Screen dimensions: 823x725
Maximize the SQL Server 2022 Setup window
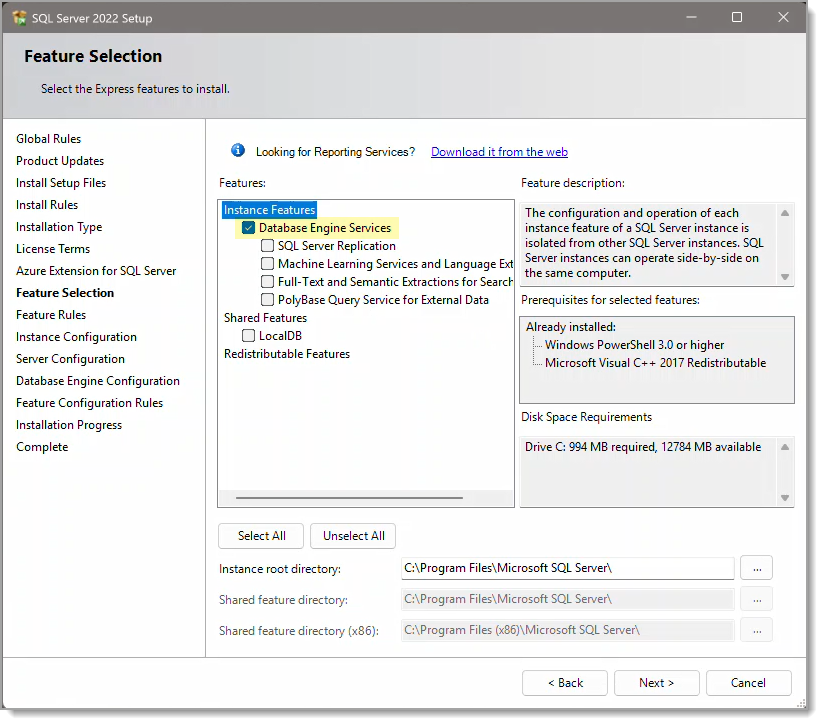point(737,17)
